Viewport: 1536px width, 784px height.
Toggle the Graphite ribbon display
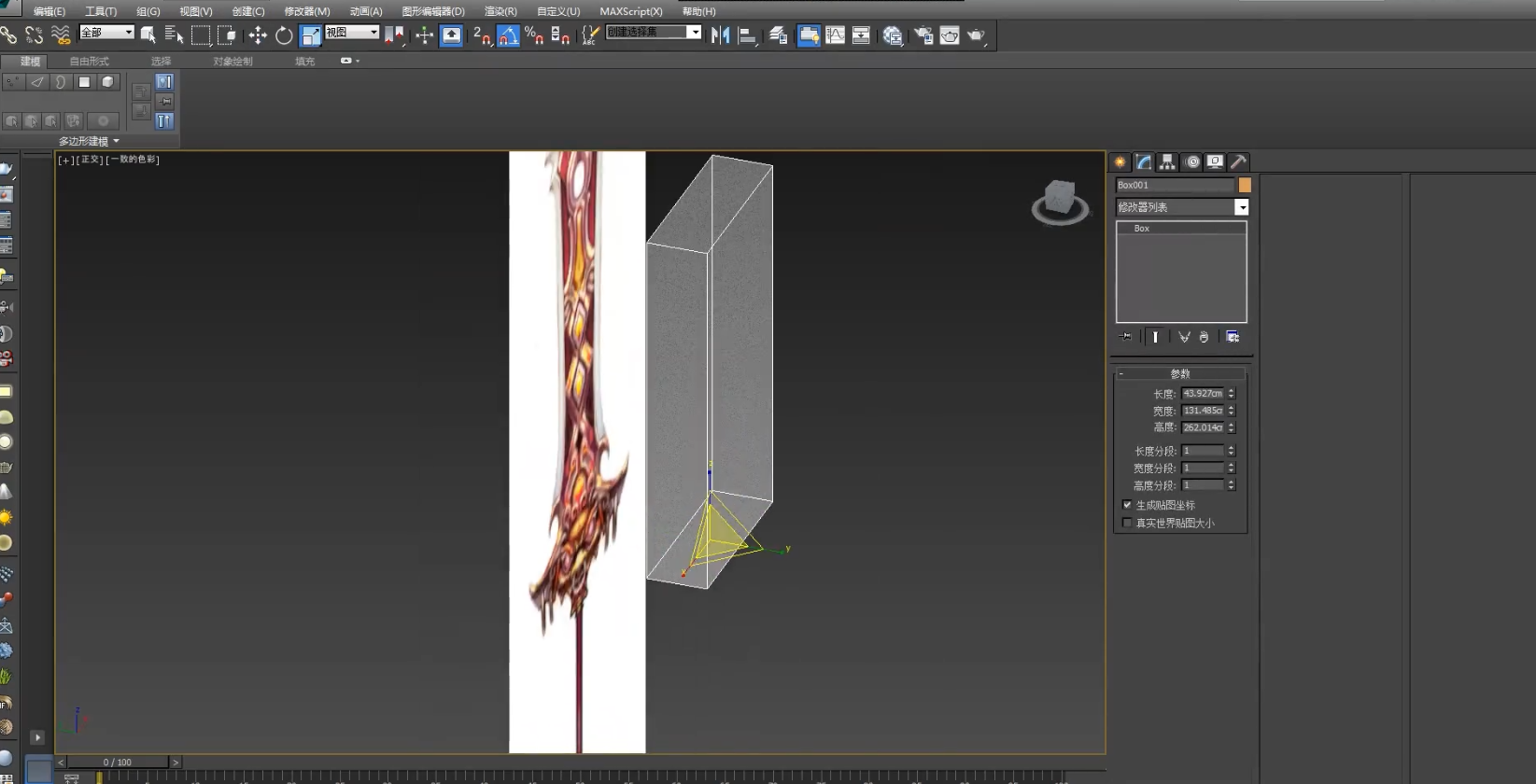809,35
